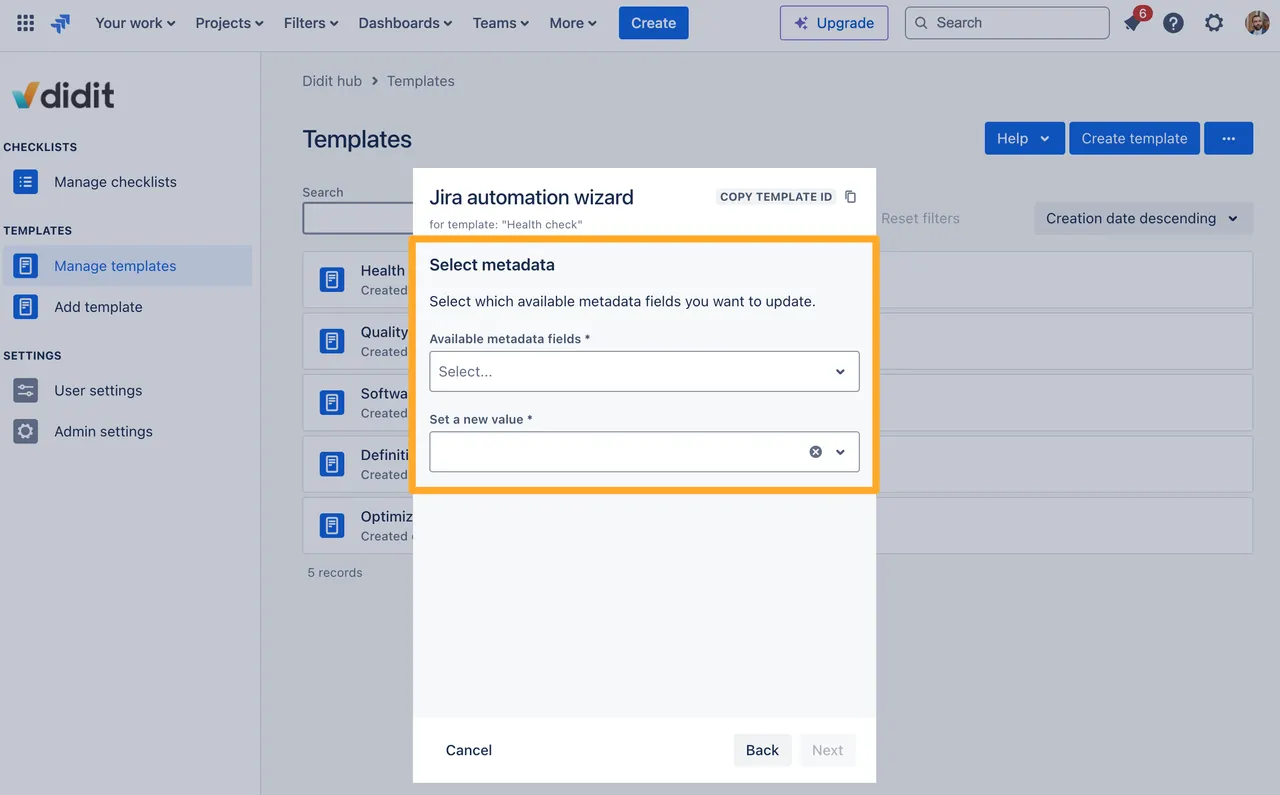The height and width of the screenshot is (795, 1280).
Task: Open notifications bell with badge
Action: coord(1133,22)
